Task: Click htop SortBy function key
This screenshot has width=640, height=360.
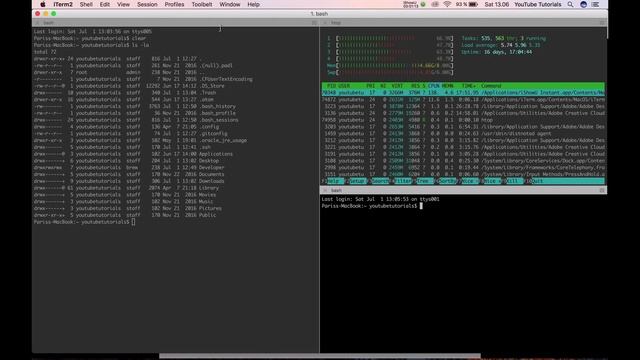Action: click(448, 181)
